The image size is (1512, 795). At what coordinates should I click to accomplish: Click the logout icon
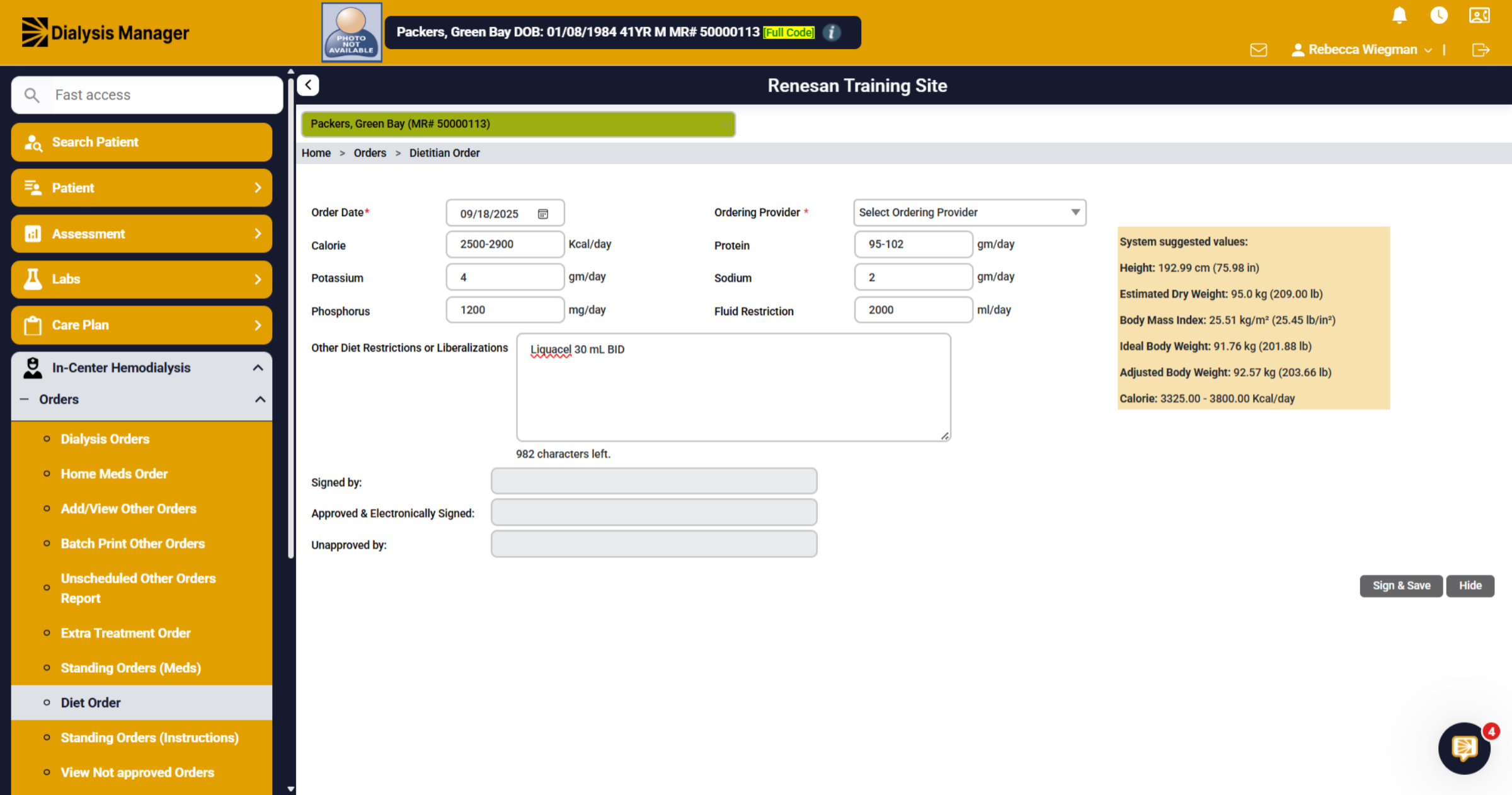1480,50
